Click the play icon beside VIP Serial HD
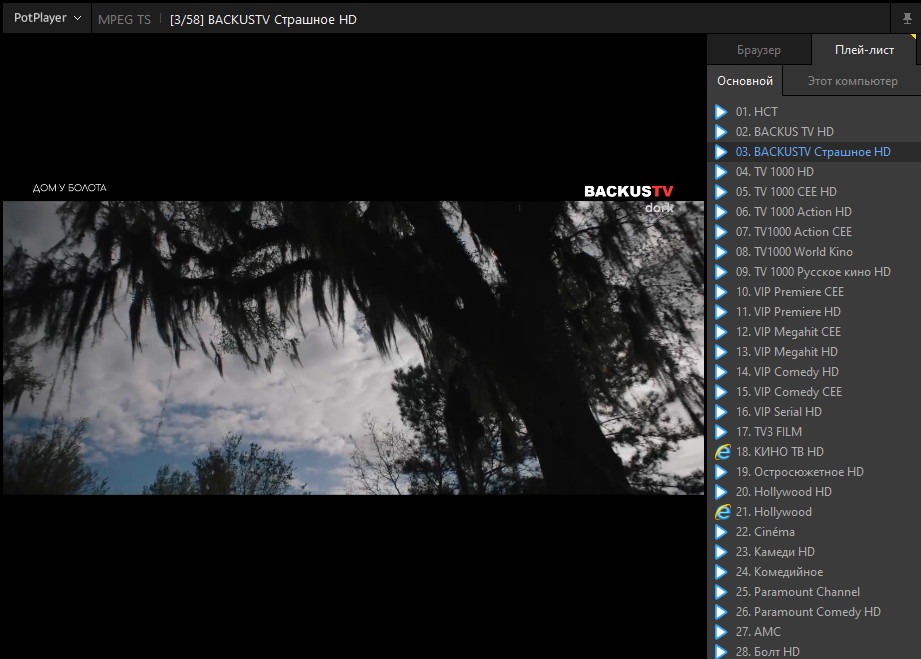The width and height of the screenshot is (921, 659). pos(721,411)
